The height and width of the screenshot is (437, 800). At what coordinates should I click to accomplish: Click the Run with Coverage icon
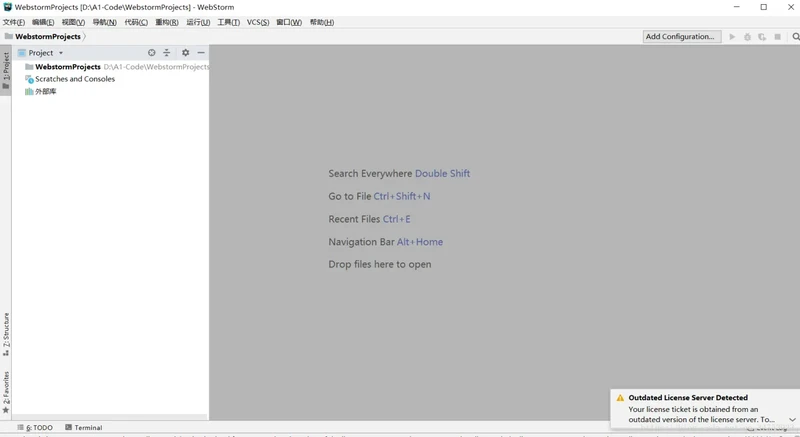(x=762, y=37)
